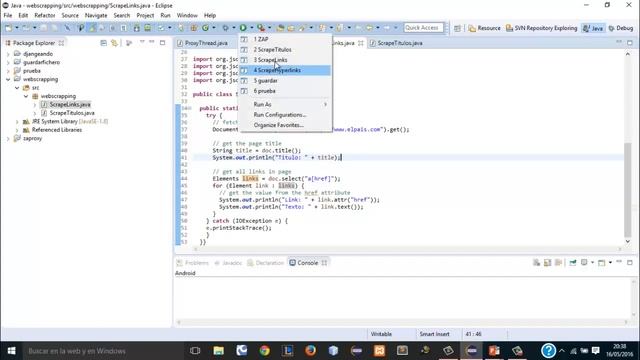The image size is (640, 360).
Task: Click the Clear Console icon
Action: [536, 262]
